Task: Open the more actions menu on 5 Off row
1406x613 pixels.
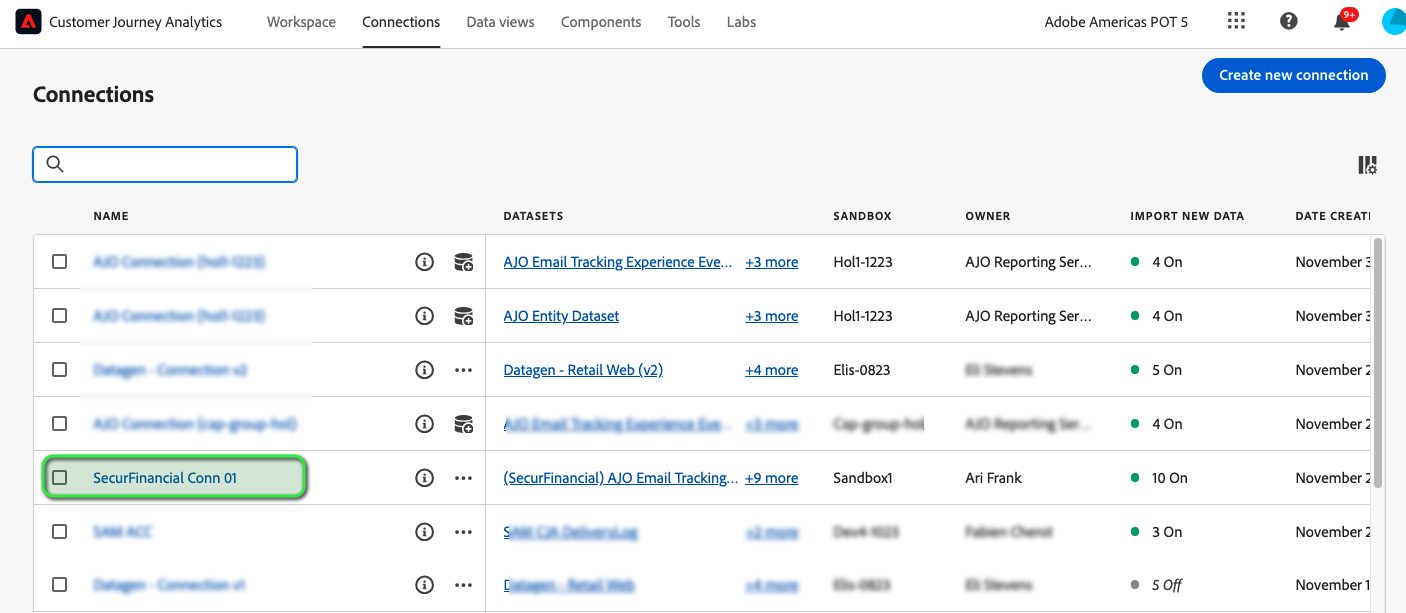Action: pyautogui.click(x=463, y=585)
